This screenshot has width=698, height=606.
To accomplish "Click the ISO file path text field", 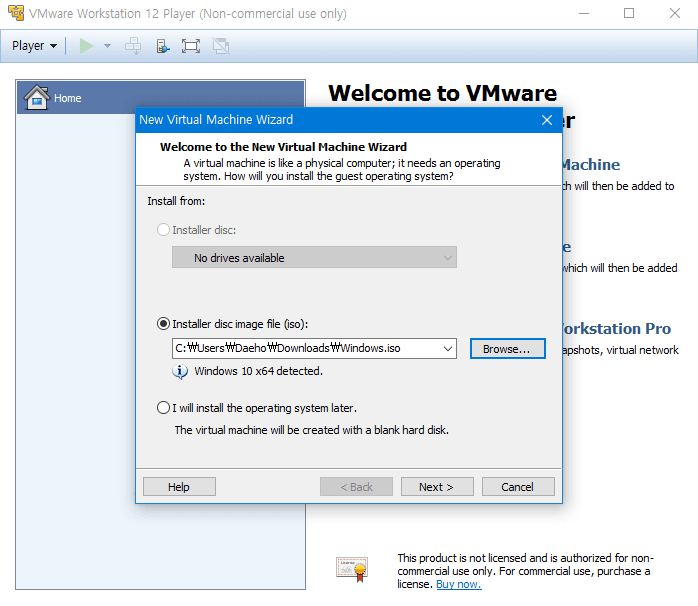I will 304,349.
